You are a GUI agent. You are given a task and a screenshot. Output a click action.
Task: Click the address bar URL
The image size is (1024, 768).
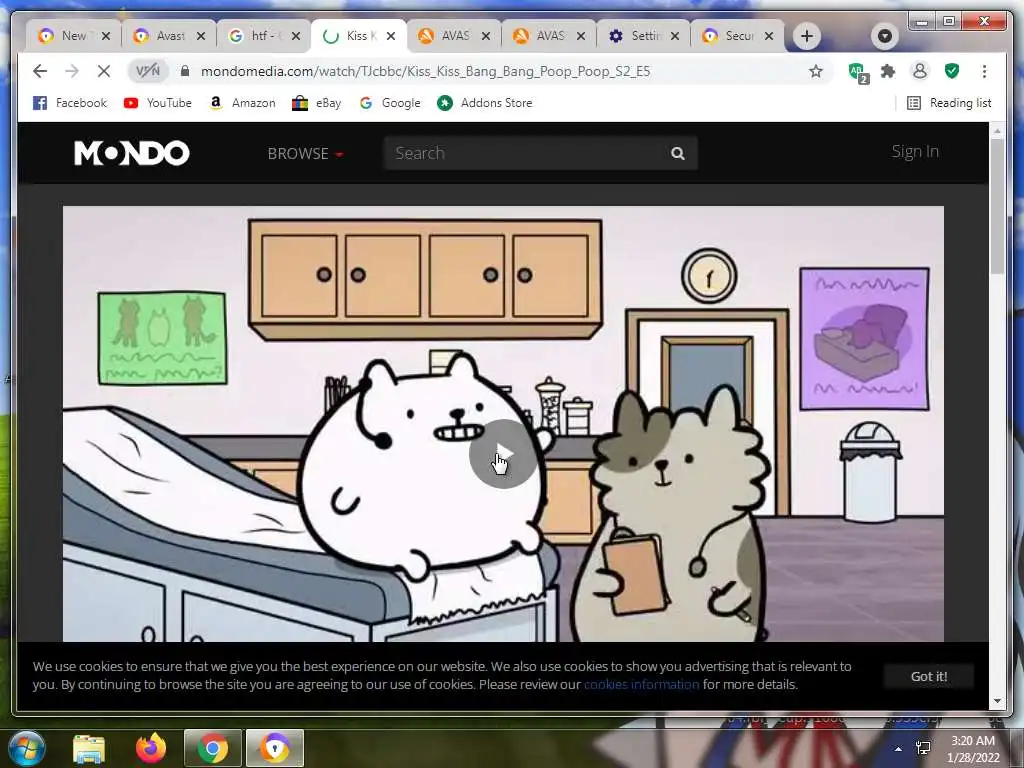pos(425,71)
